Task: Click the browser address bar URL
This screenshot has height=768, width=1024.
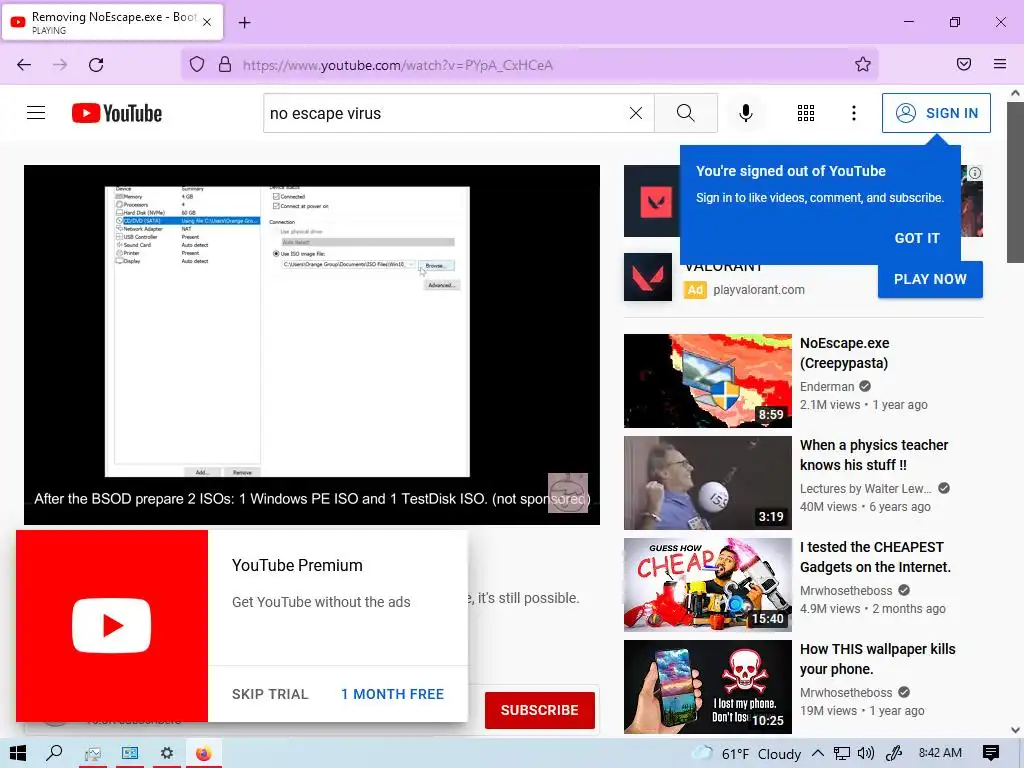Action: (398, 65)
